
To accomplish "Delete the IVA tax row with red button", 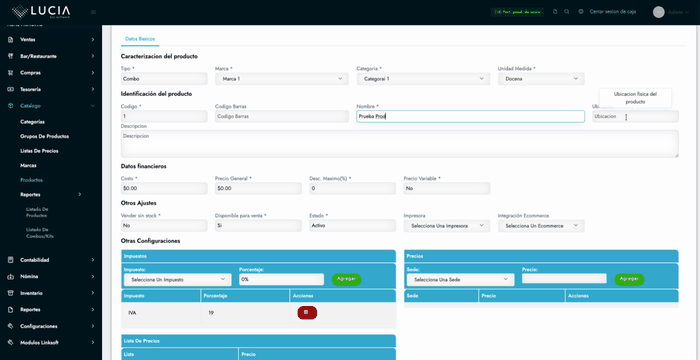I will (x=307, y=313).
